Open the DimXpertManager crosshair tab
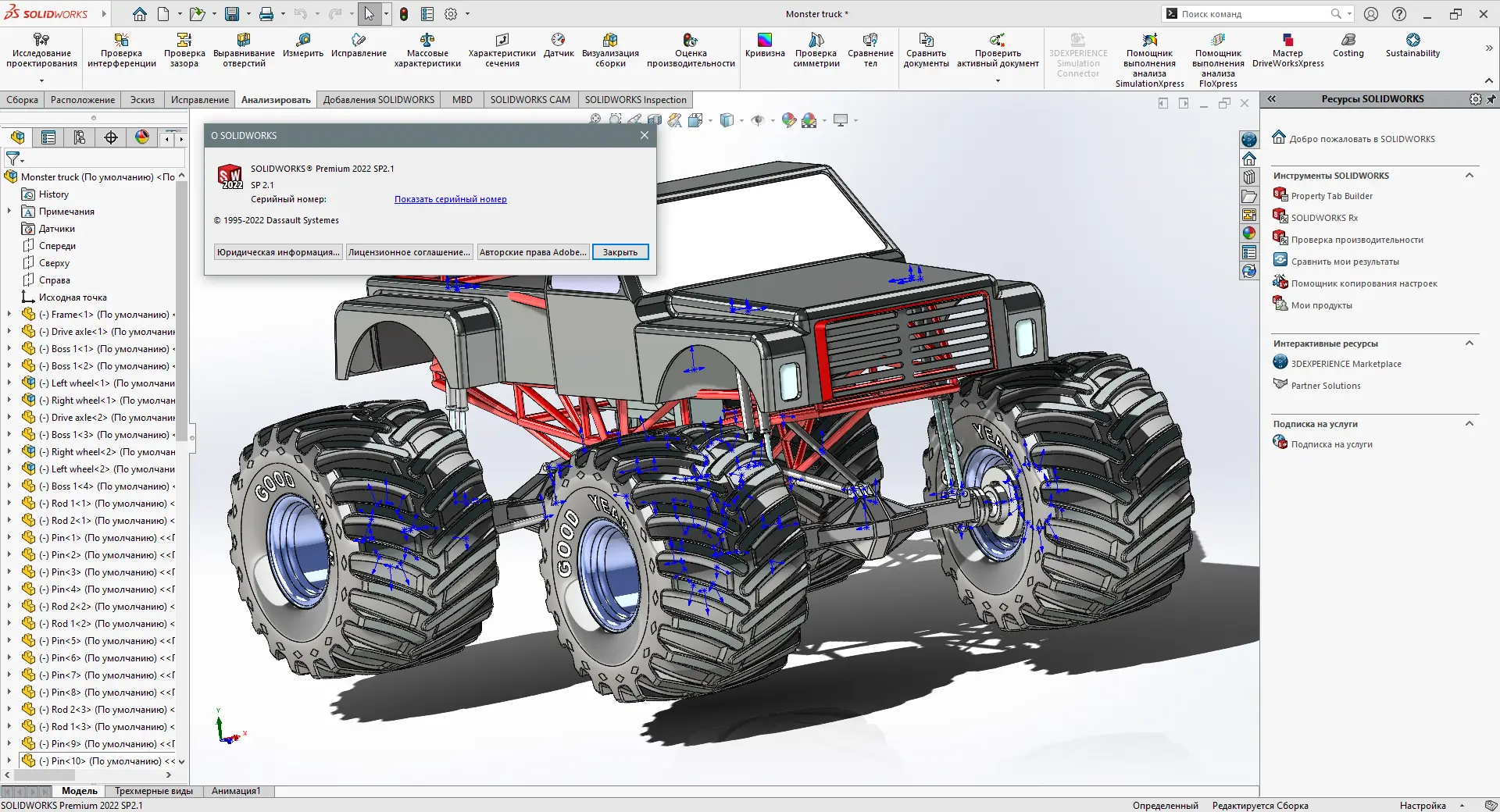The image size is (1500, 812). click(x=111, y=137)
